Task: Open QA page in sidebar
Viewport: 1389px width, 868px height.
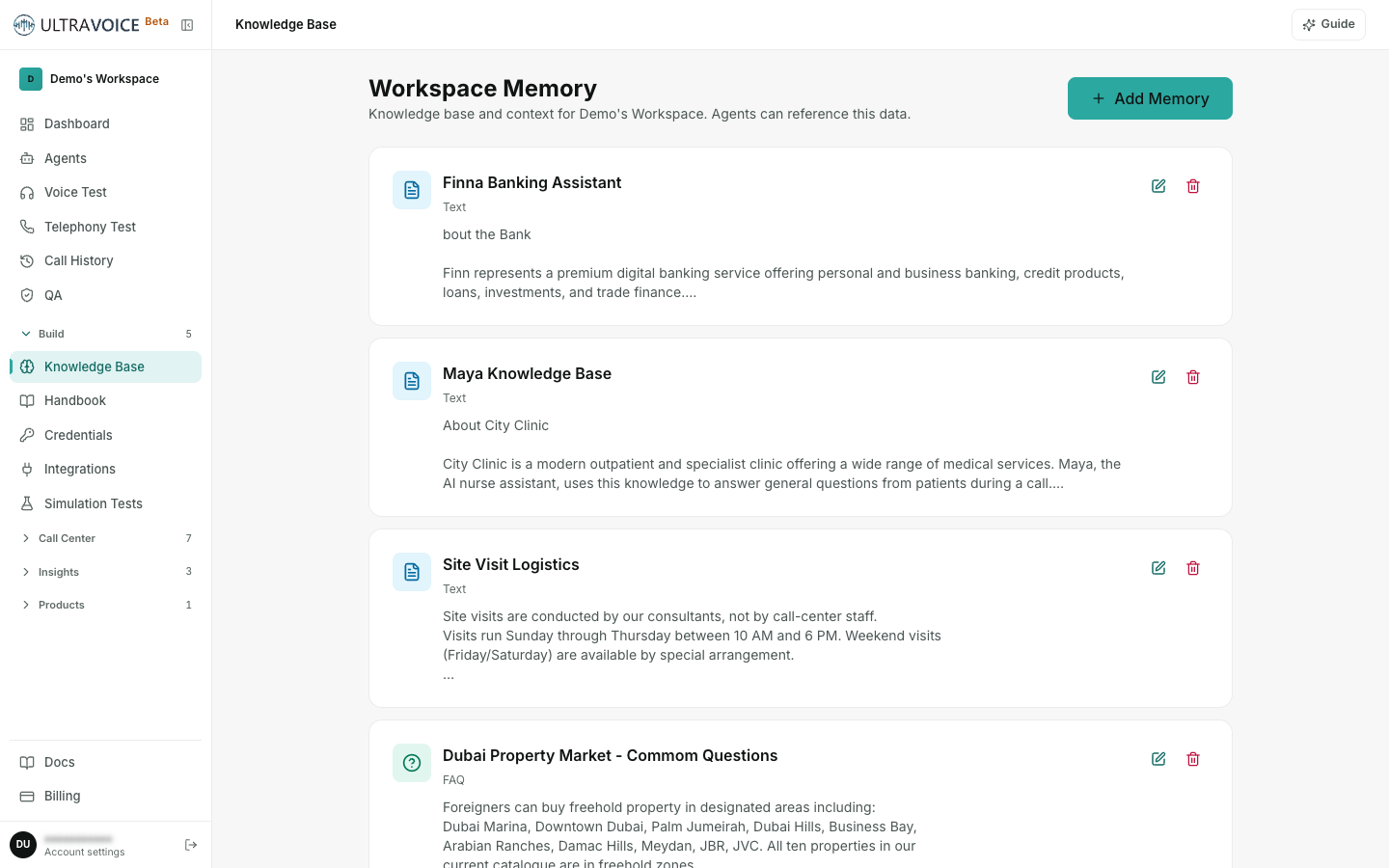Action: (105, 295)
